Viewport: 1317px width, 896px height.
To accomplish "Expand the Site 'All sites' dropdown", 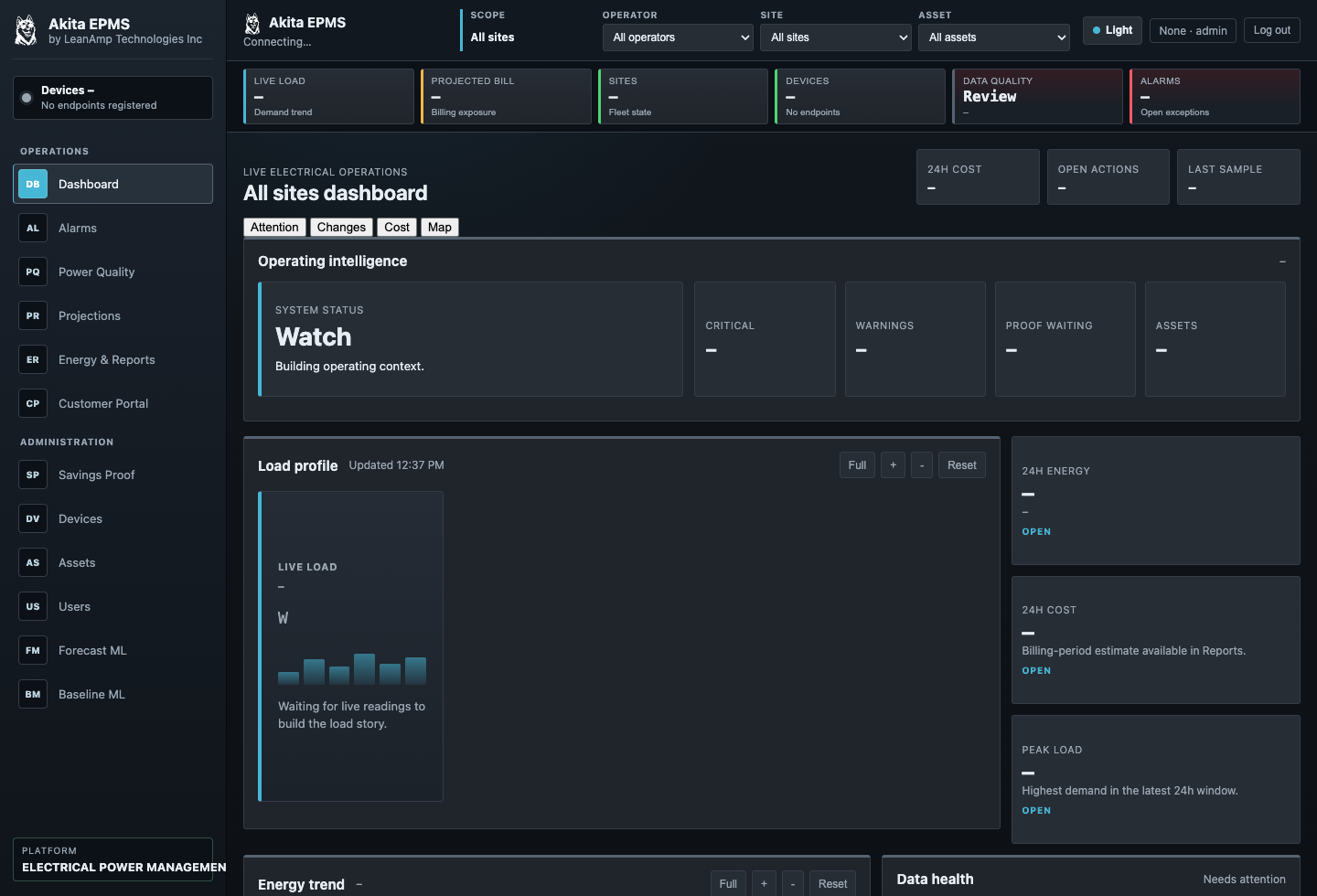I will pyautogui.click(x=835, y=37).
